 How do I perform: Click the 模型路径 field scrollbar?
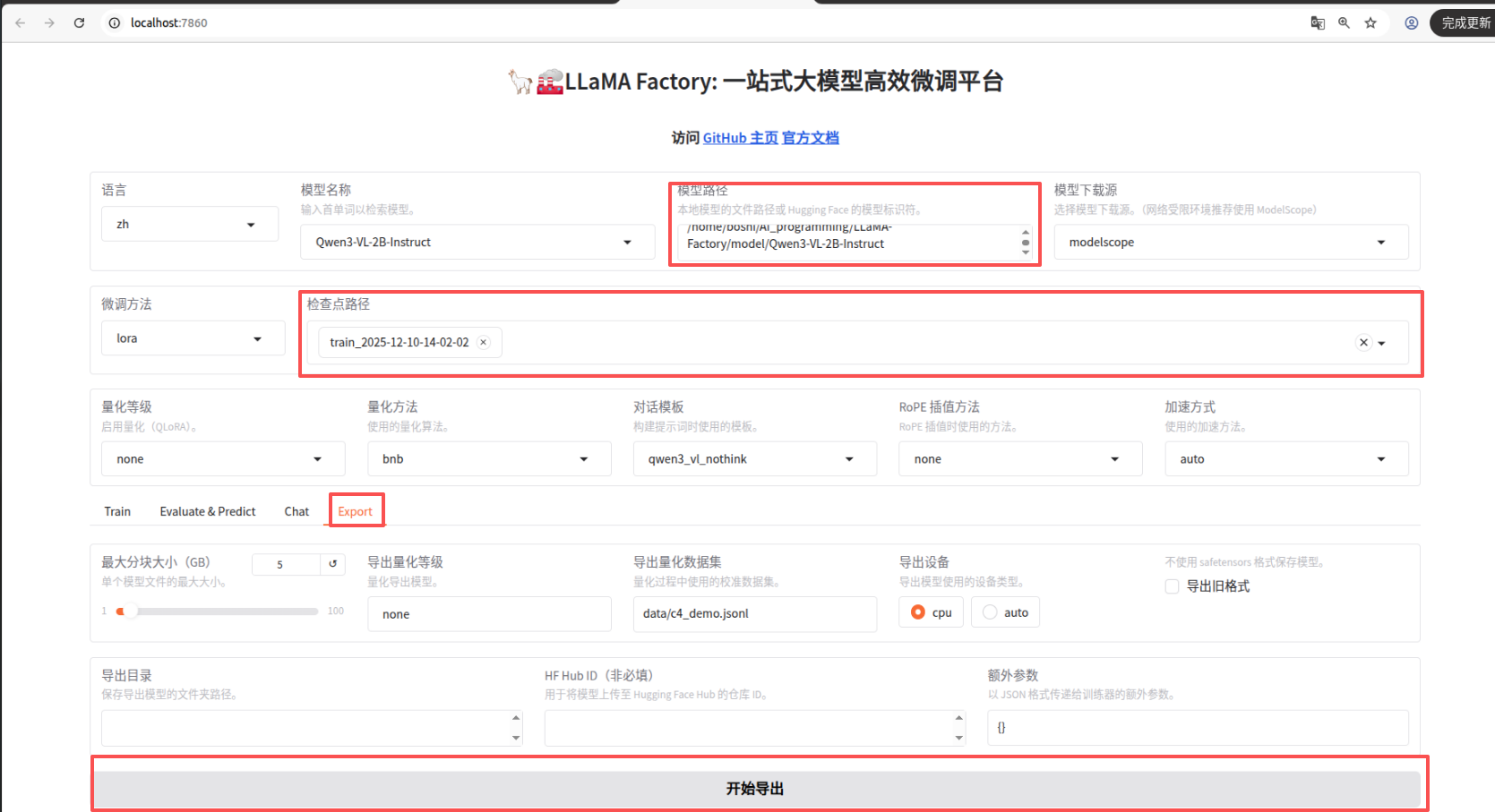click(x=1026, y=242)
